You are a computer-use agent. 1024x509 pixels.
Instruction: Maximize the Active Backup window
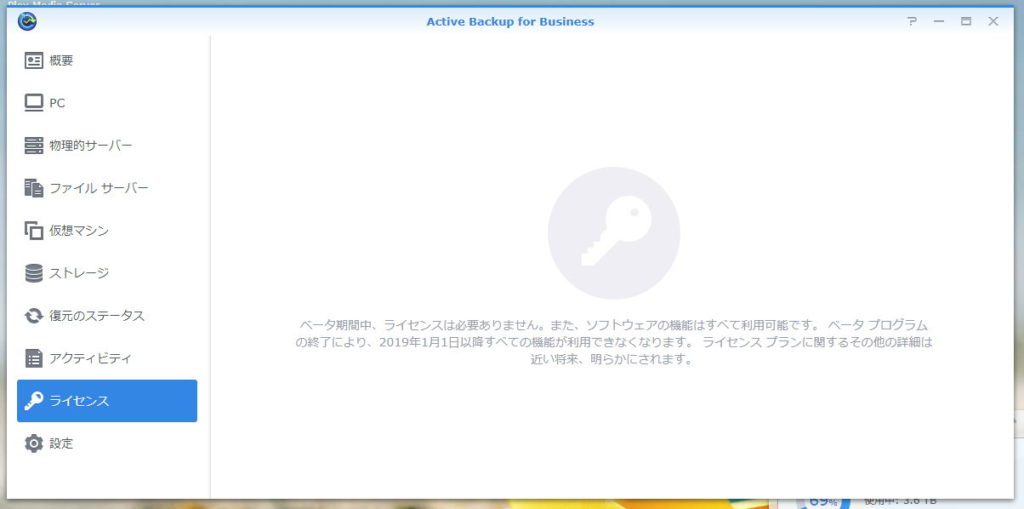[x=966, y=22]
